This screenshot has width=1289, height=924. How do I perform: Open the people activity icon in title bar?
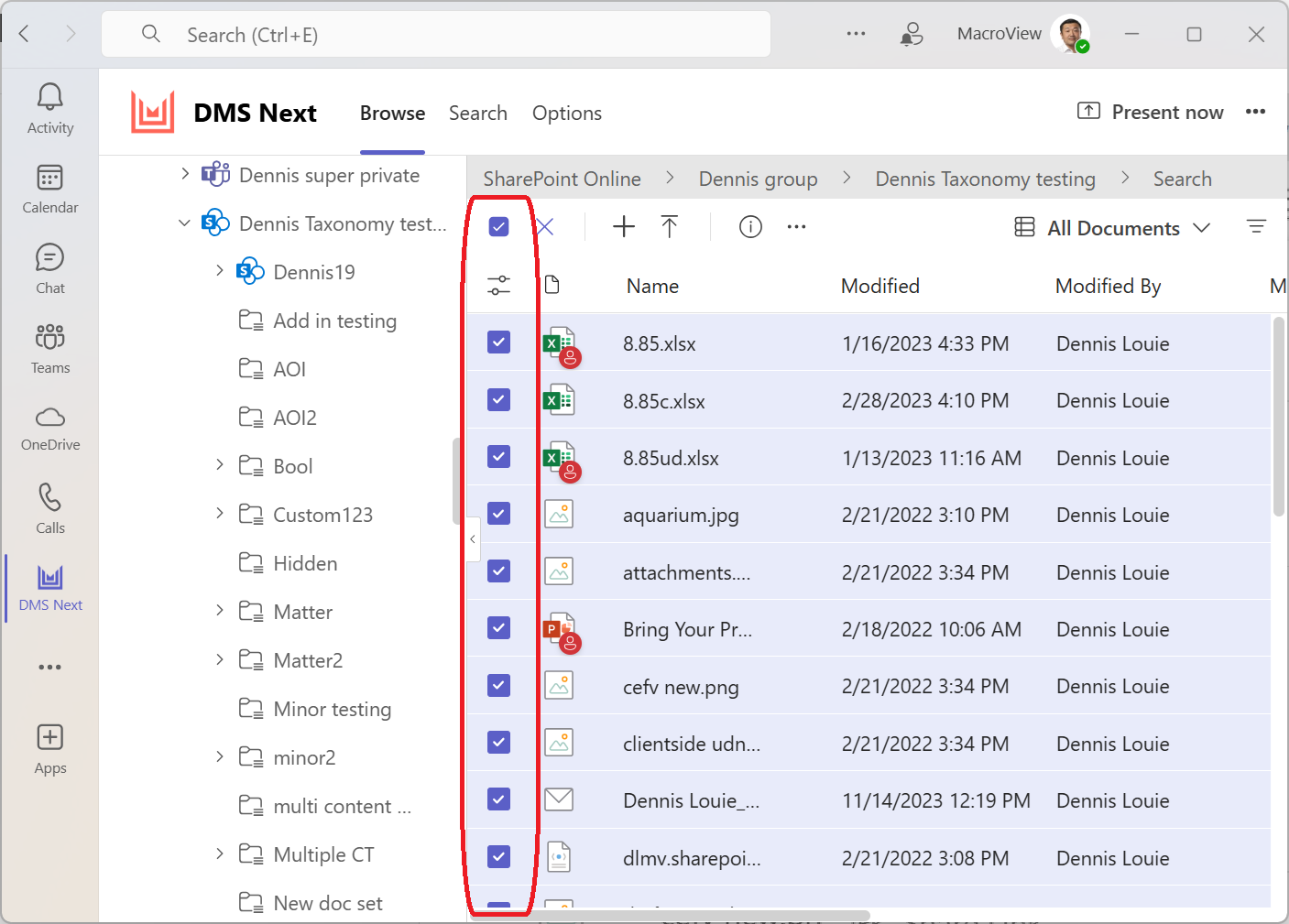click(x=911, y=35)
